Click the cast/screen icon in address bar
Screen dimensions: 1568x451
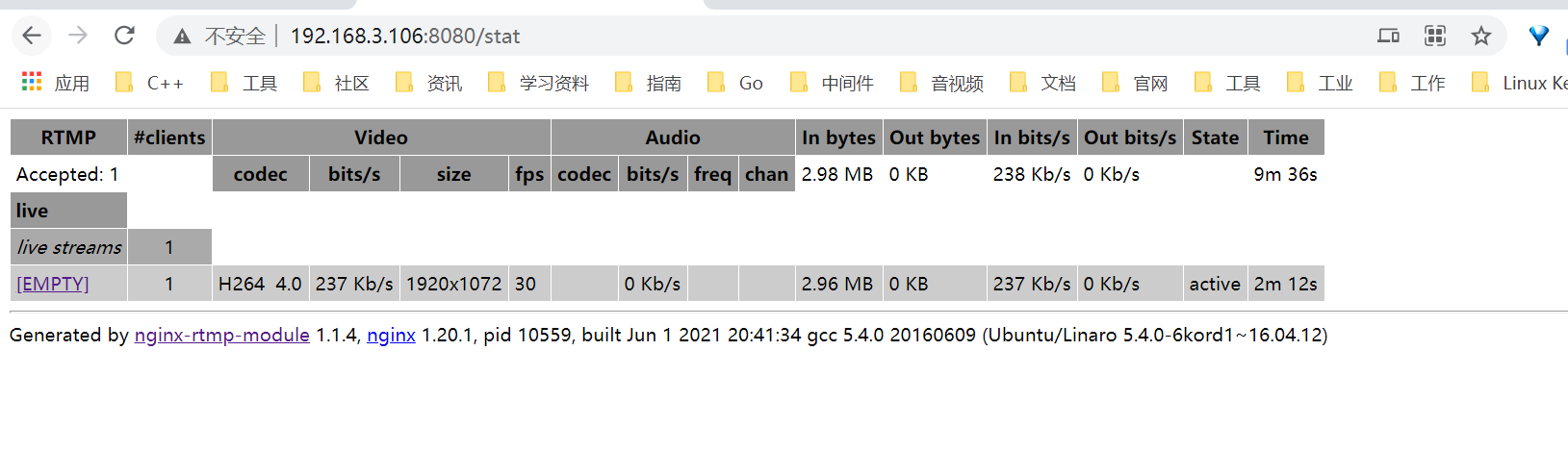pyautogui.click(x=1388, y=36)
